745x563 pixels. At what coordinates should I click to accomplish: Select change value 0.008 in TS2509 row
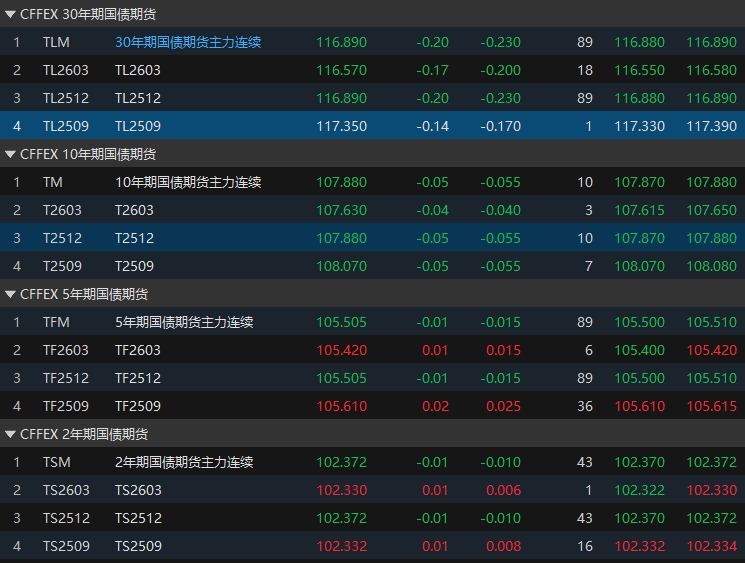click(503, 546)
